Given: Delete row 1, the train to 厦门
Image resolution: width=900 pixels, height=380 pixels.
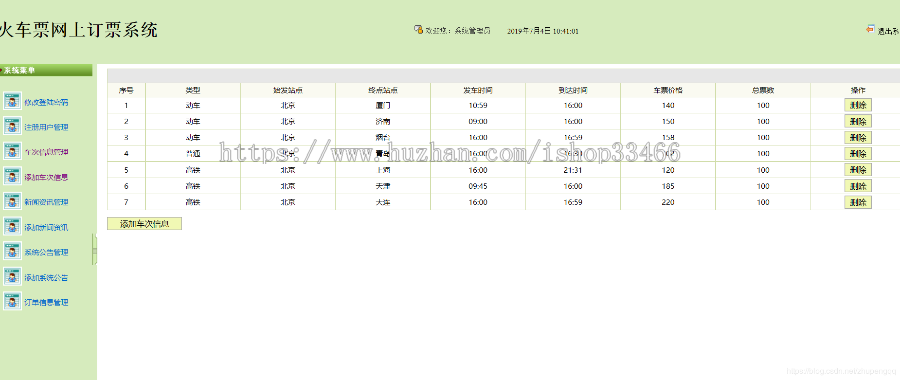Looking at the screenshot, I should point(858,105).
